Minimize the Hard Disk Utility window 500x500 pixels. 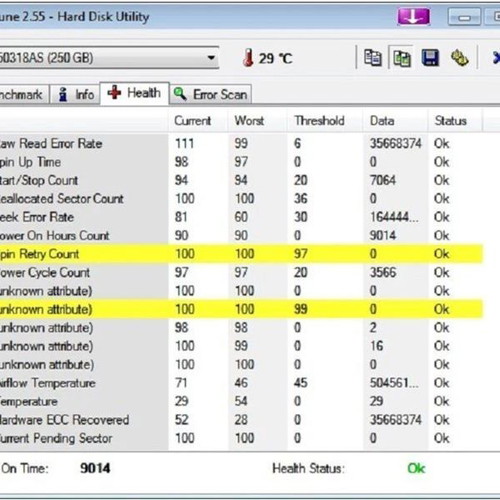[x=464, y=17]
